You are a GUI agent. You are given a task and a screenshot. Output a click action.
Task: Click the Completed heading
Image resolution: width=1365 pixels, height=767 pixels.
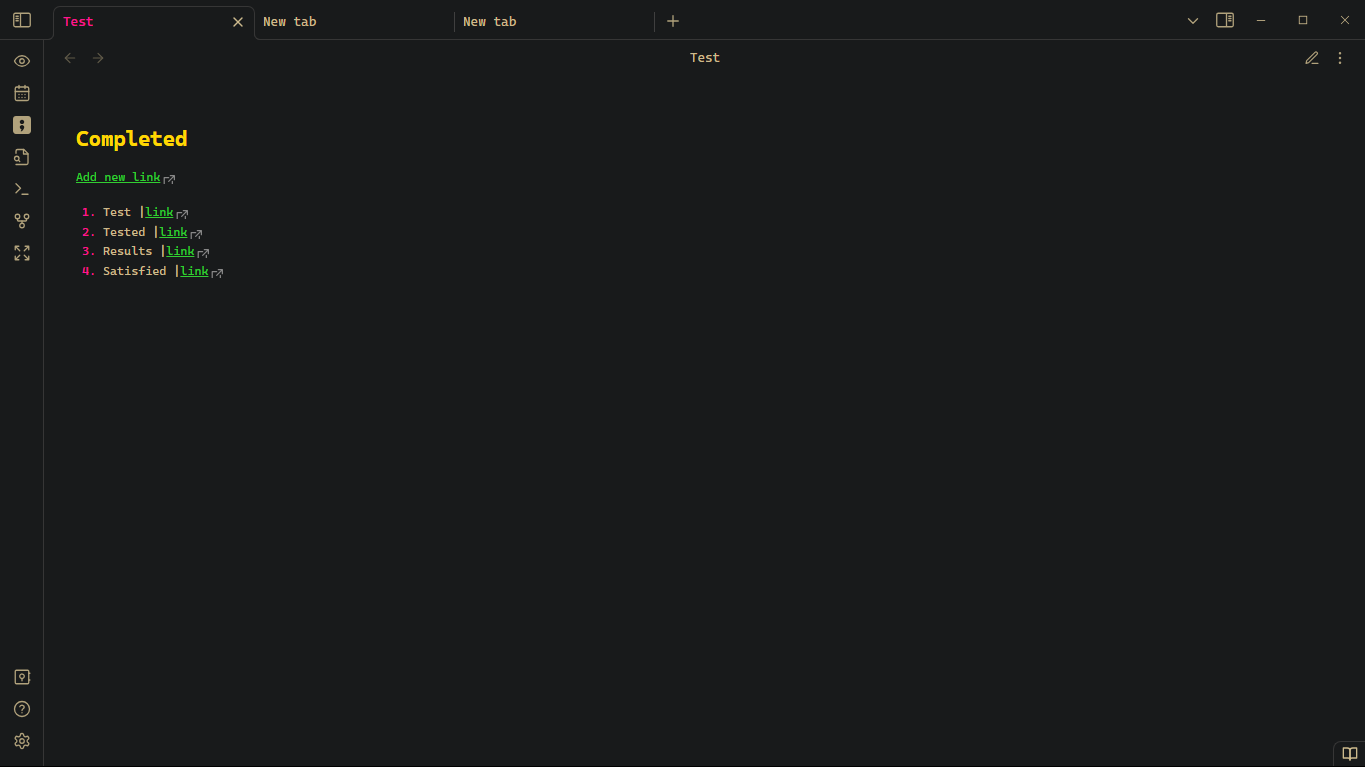click(x=132, y=139)
